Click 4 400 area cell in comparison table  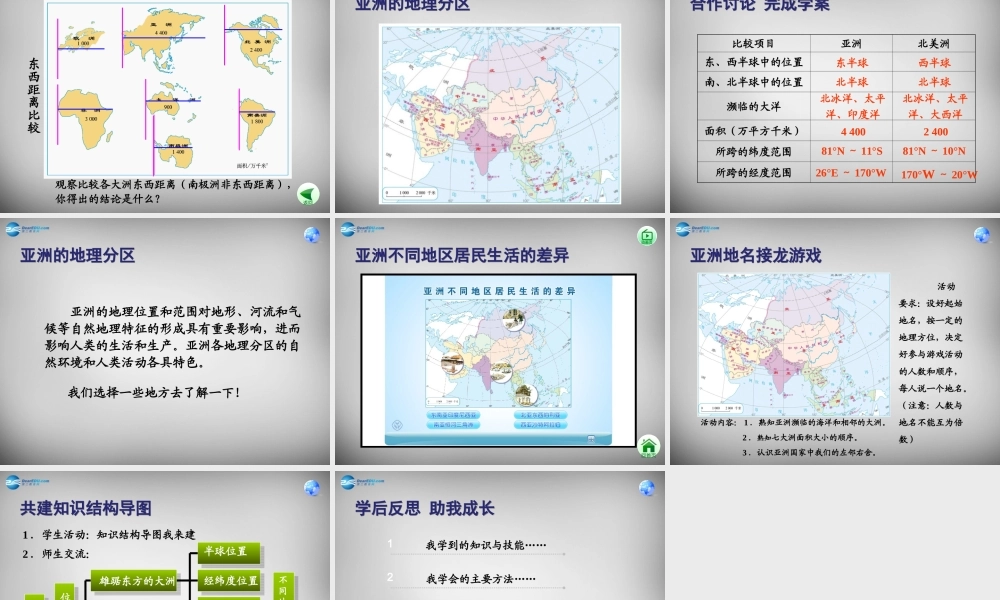(x=853, y=132)
